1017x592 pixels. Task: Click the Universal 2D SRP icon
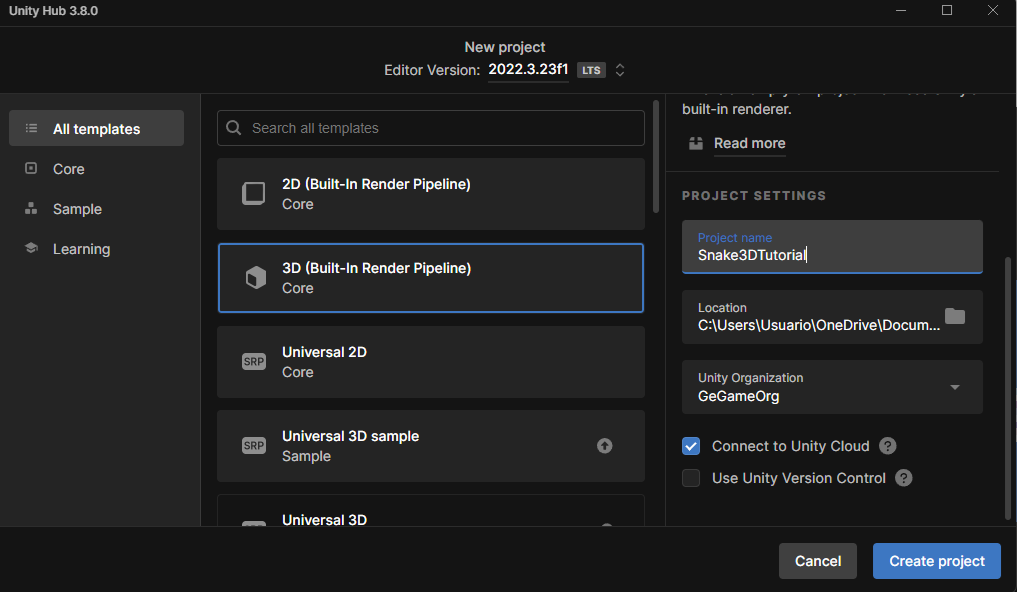click(254, 362)
